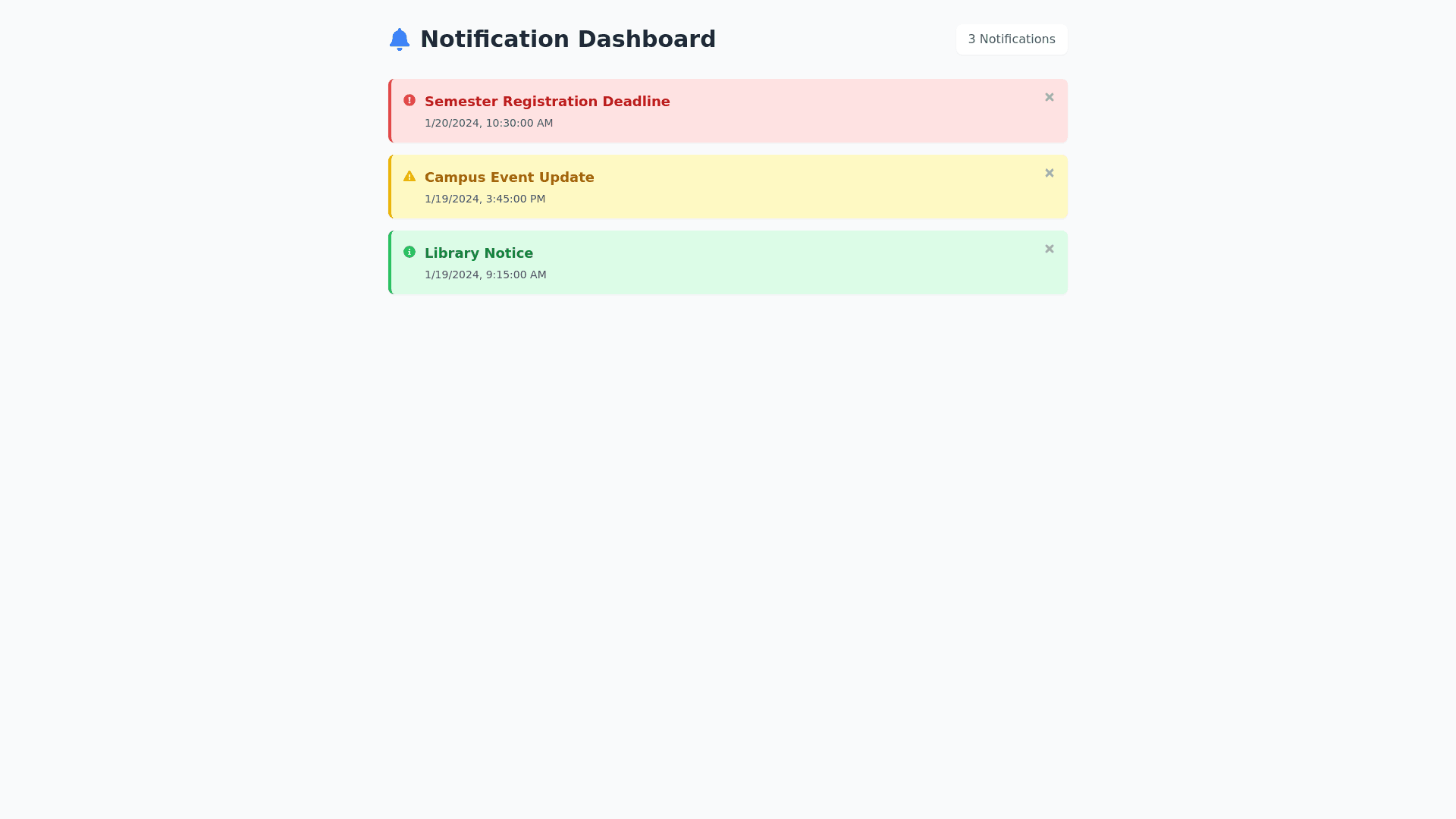Viewport: 1456px width, 819px height.
Task: Click the "3 Notifications" counter badge
Action: click(x=1012, y=39)
